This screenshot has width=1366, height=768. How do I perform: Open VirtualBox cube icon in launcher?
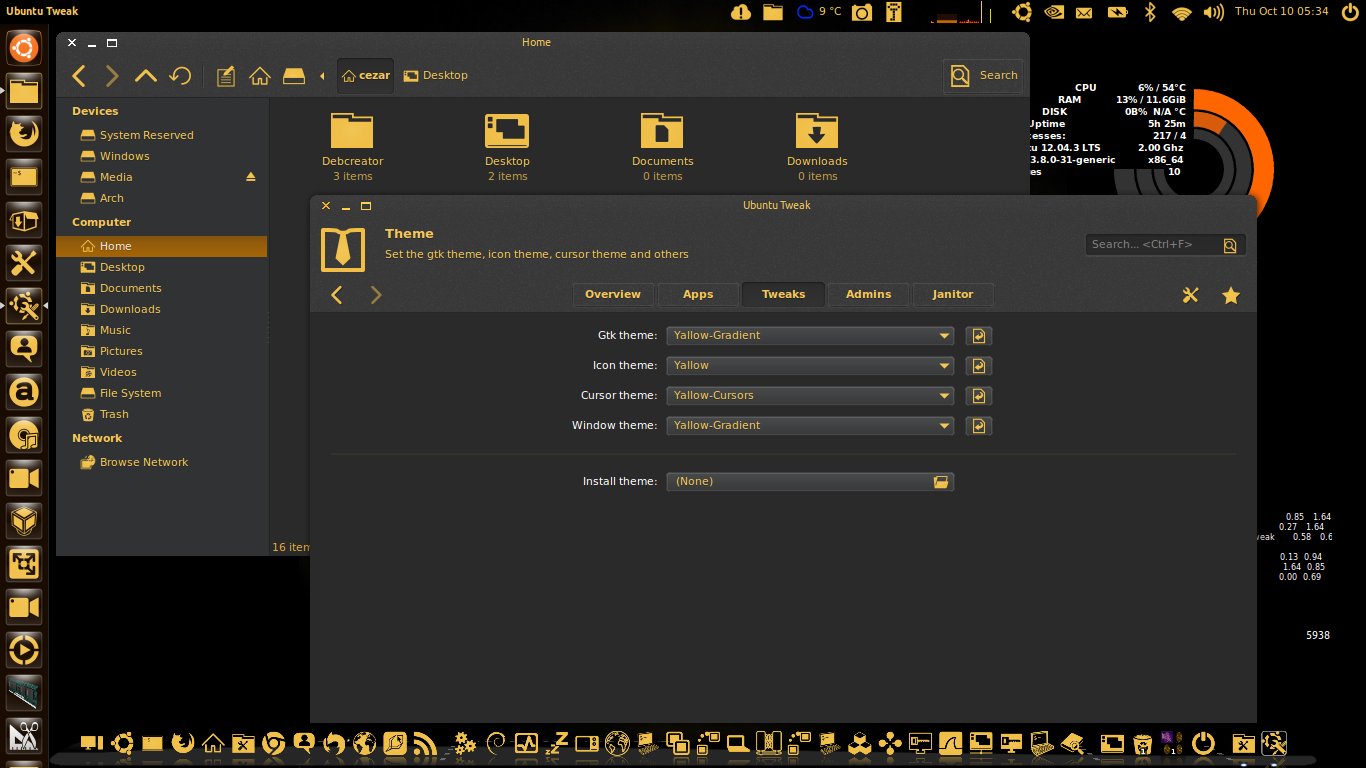(24, 521)
